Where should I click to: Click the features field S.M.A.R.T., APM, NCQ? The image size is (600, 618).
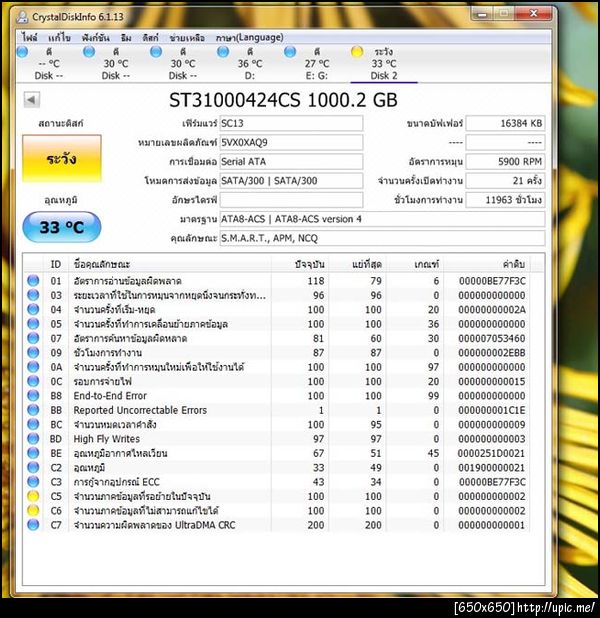(x=382, y=238)
